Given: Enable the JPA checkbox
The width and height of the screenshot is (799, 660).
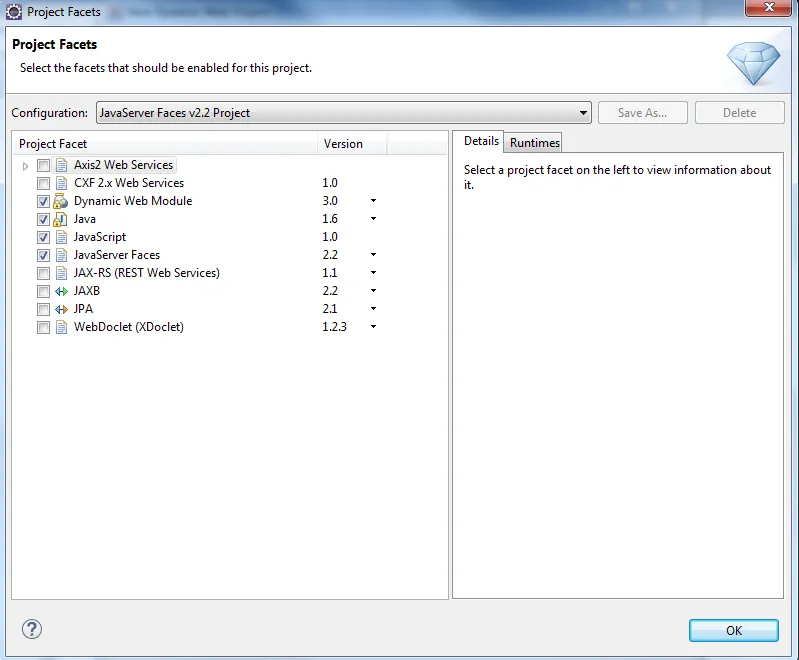Looking at the screenshot, I should pos(43,309).
